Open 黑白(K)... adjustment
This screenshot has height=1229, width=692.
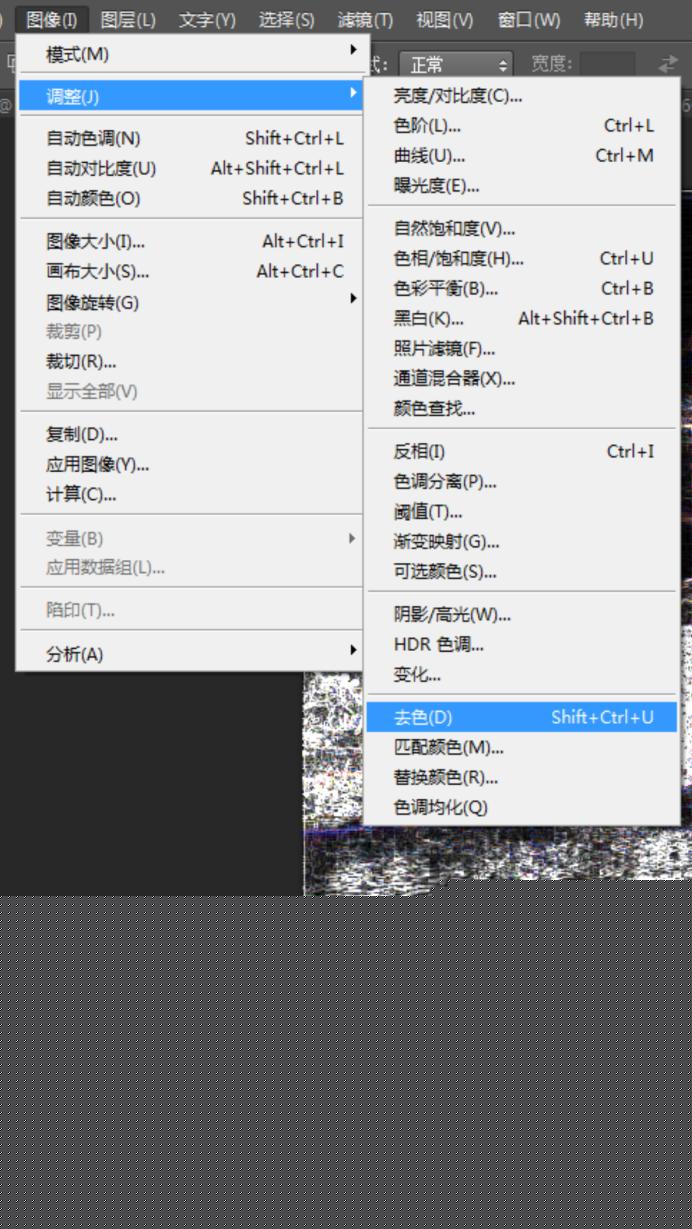[x=522, y=318]
